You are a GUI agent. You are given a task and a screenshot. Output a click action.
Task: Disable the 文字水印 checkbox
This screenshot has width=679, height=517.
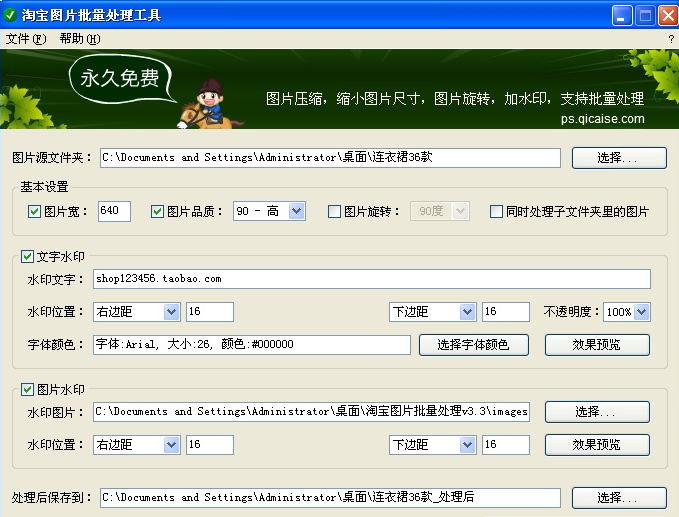[x=27, y=257]
